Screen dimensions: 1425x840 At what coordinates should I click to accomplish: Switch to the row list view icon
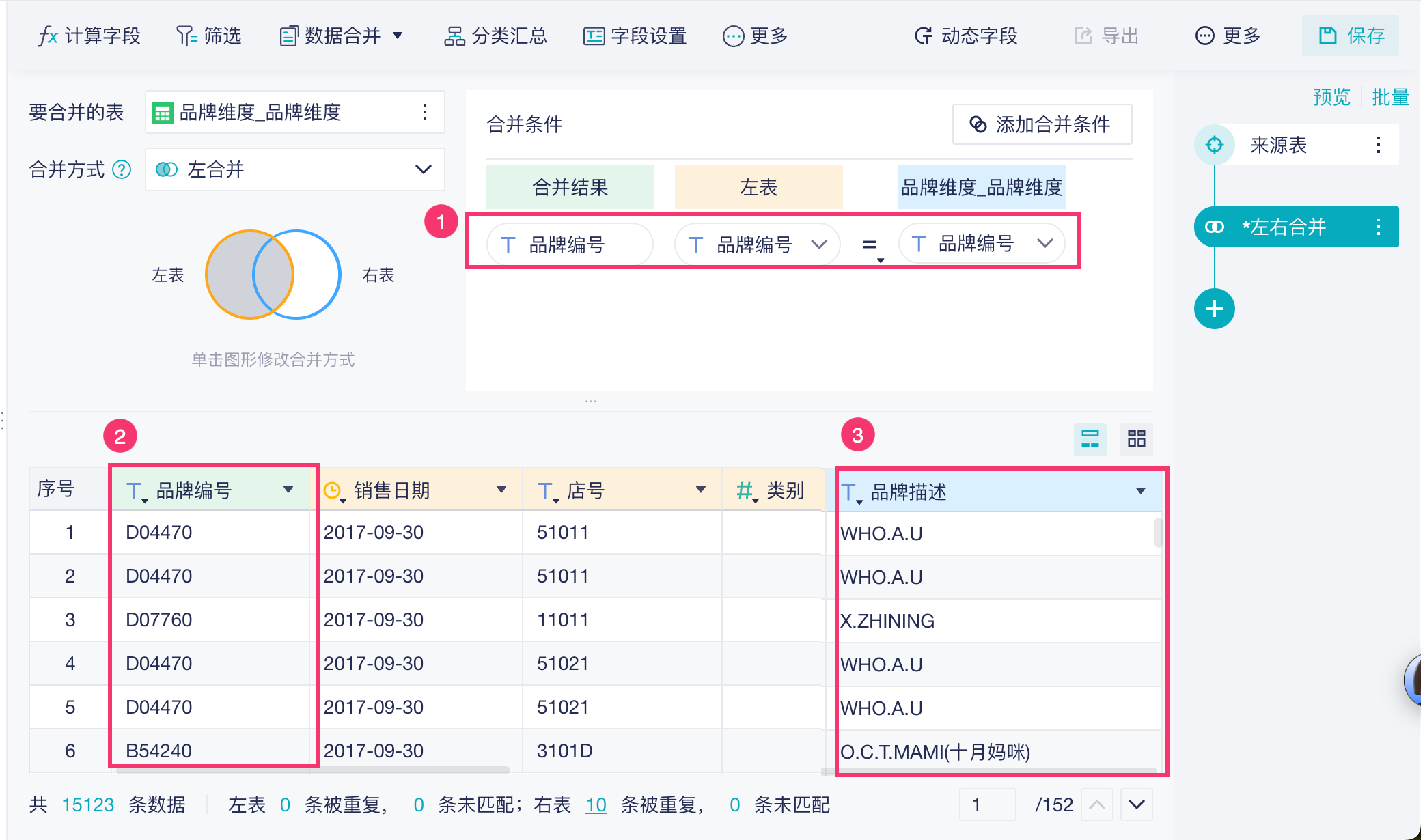pyautogui.click(x=1090, y=438)
